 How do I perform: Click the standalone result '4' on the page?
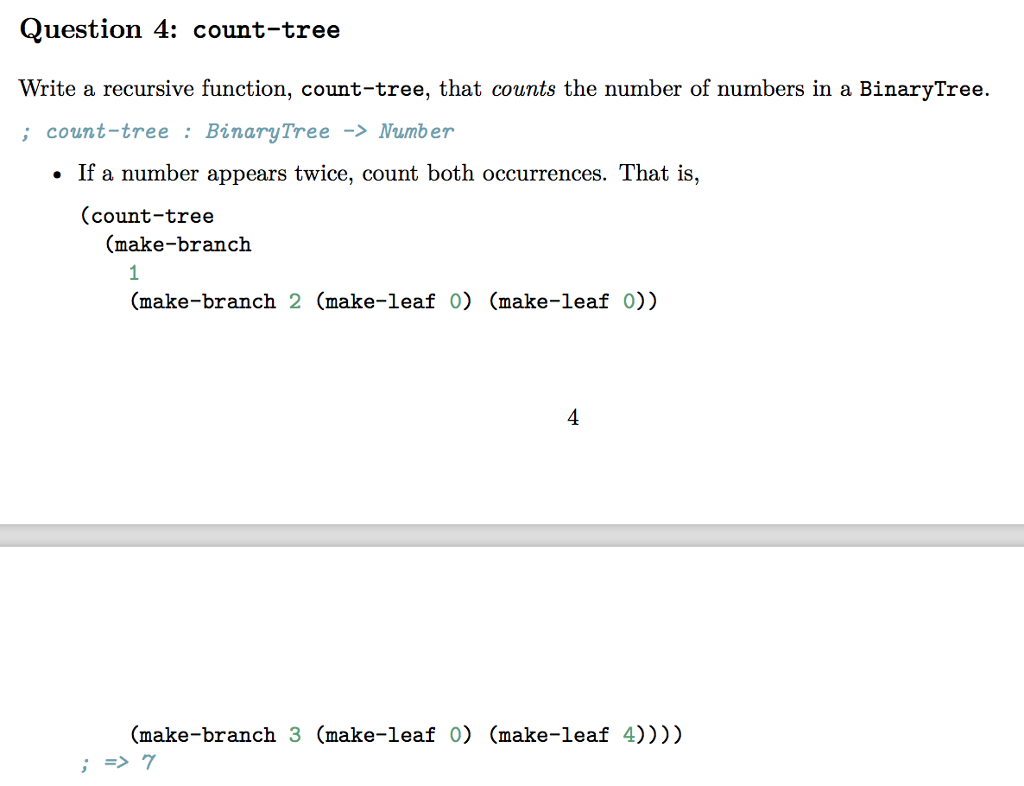click(x=572, y=417)
